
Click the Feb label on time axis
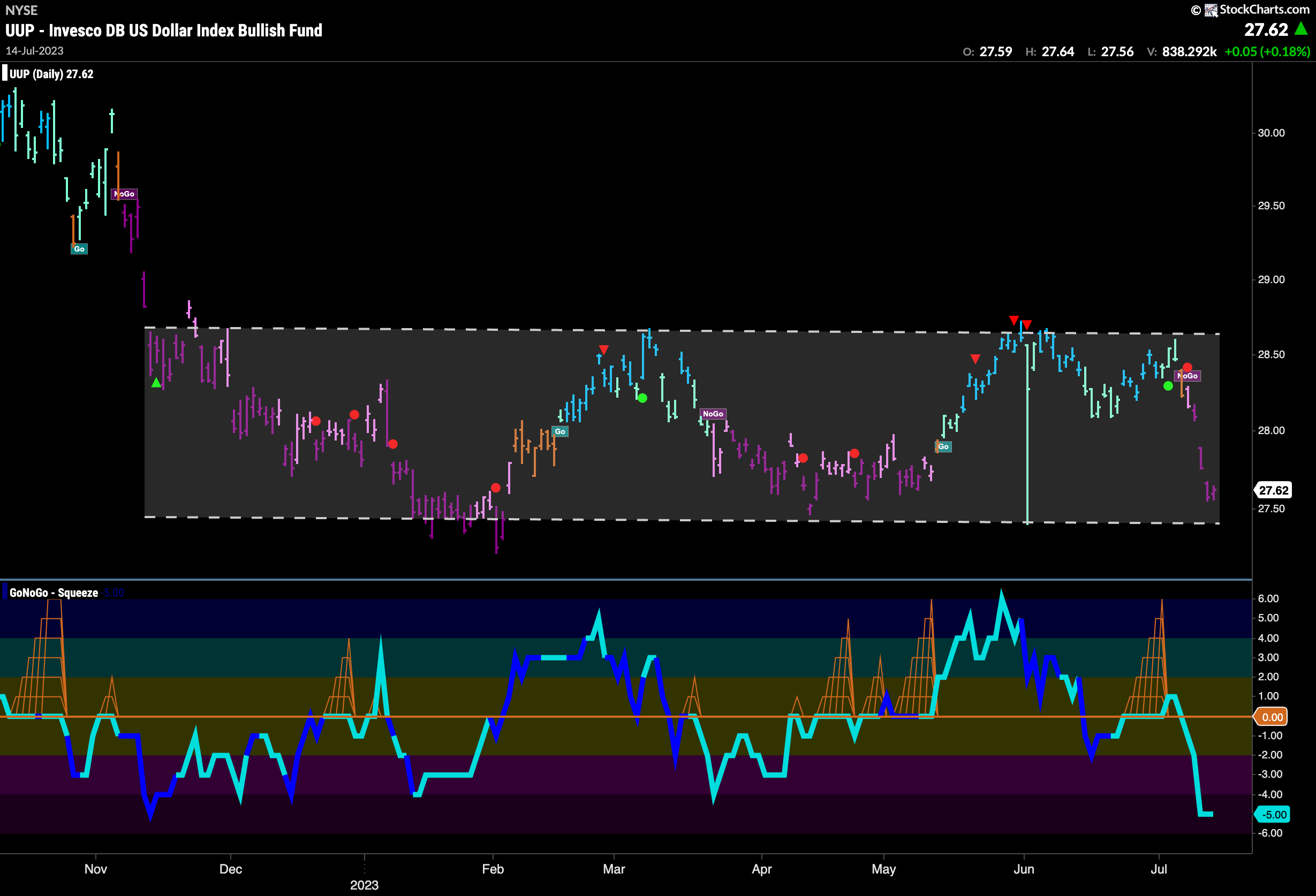493,869
